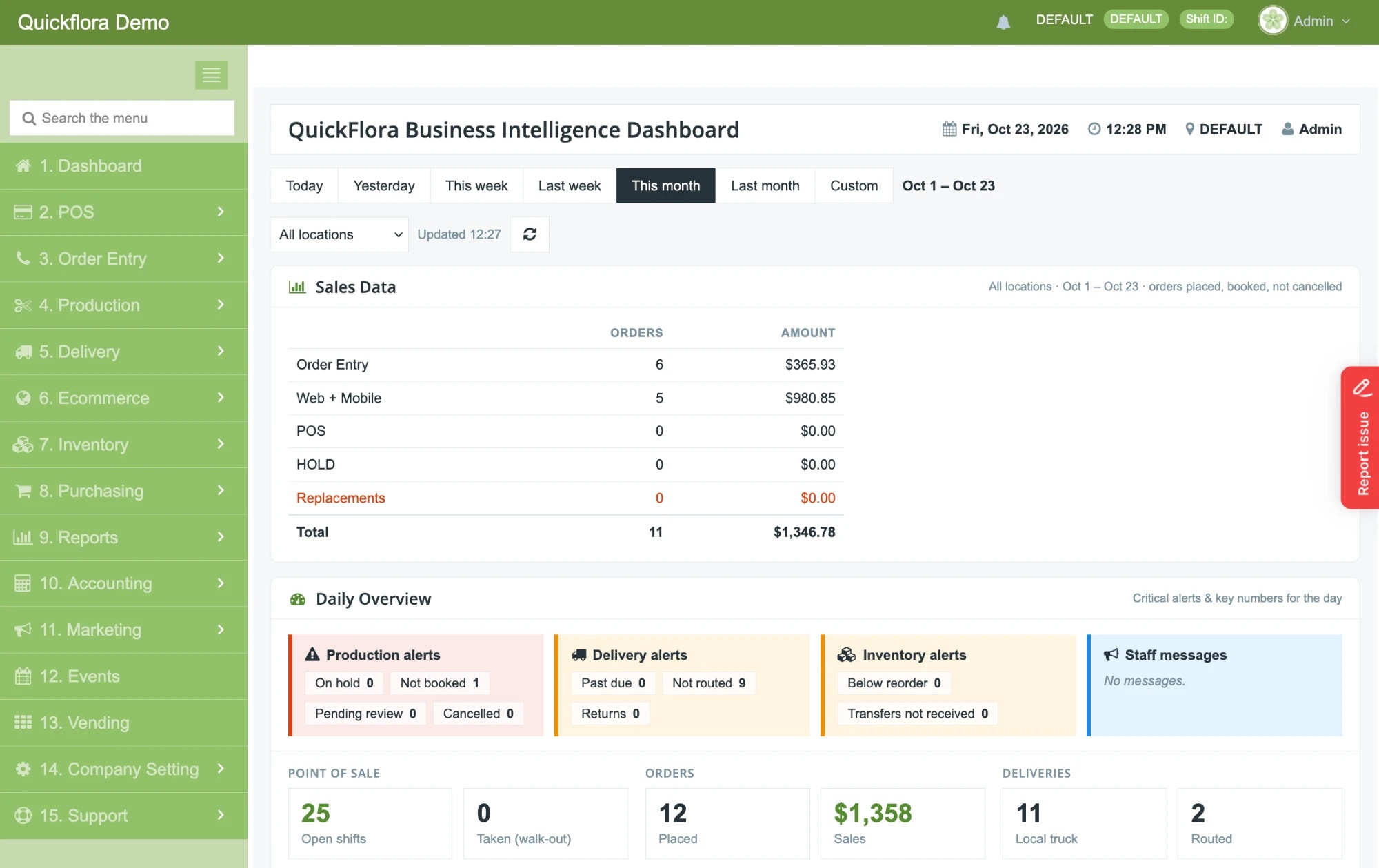Expand the 9. Reports menu chevron

click(x=221, y=537)
